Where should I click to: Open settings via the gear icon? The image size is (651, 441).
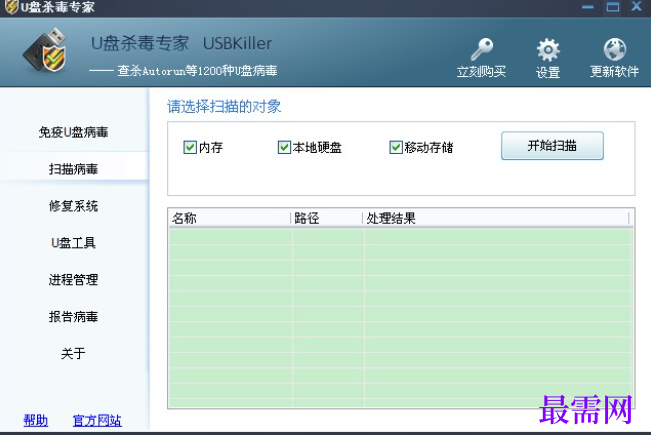pos(548,49)
